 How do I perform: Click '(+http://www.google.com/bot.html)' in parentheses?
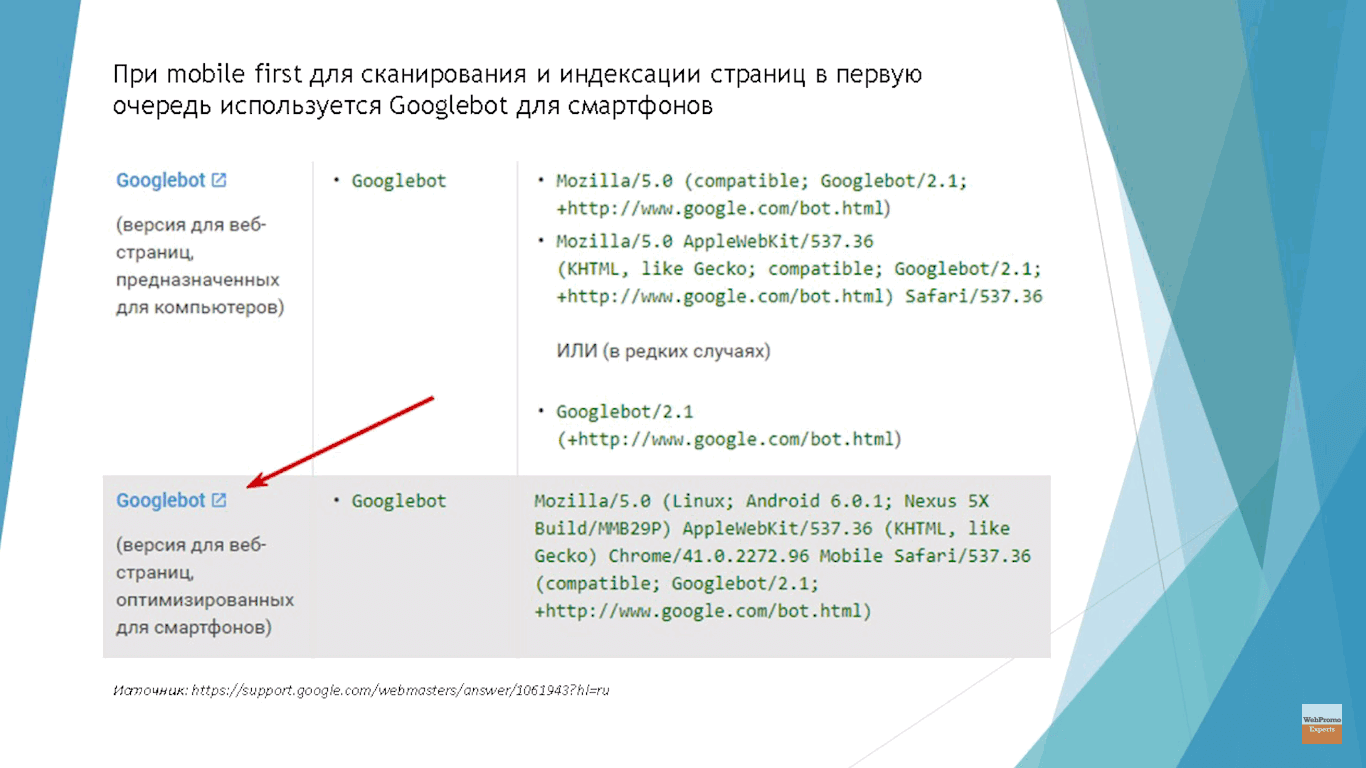pyautogui.click(x=729, y=439)
